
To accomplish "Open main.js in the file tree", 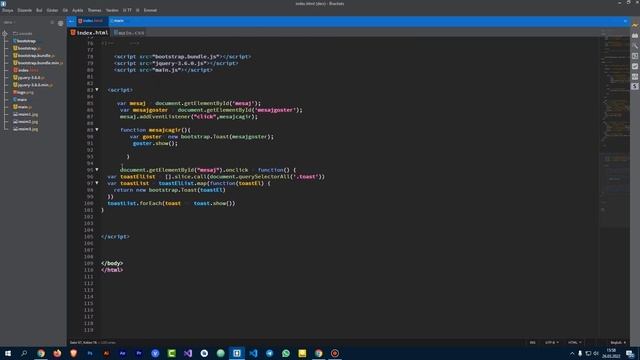I will click(22, 107).
